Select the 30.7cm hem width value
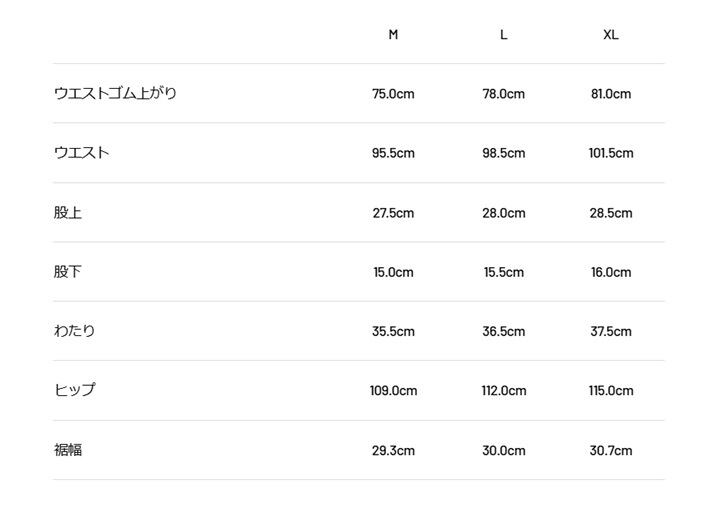 611,451
